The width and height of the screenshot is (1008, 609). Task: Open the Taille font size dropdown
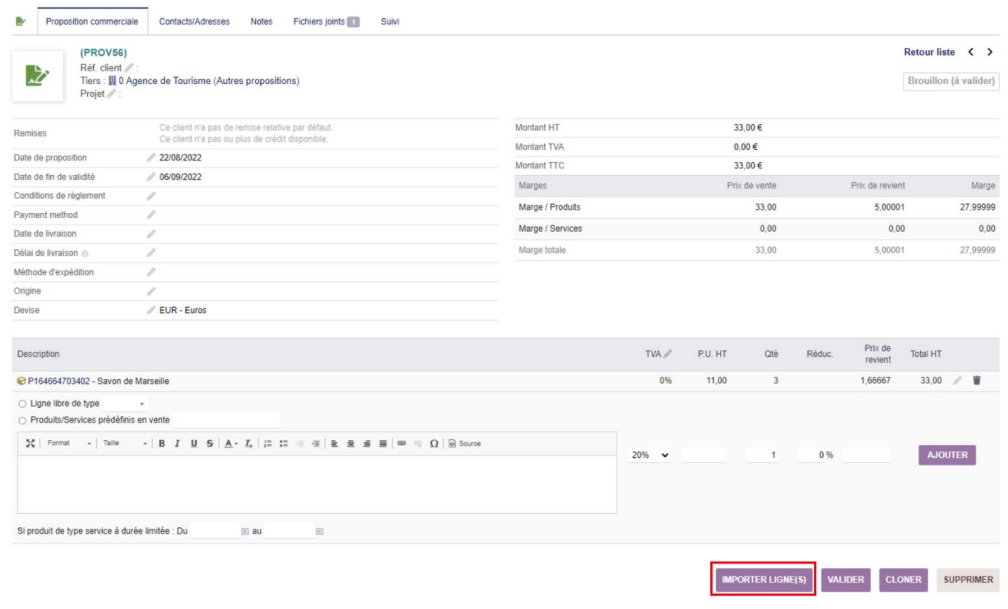click(x=125, y=443)
